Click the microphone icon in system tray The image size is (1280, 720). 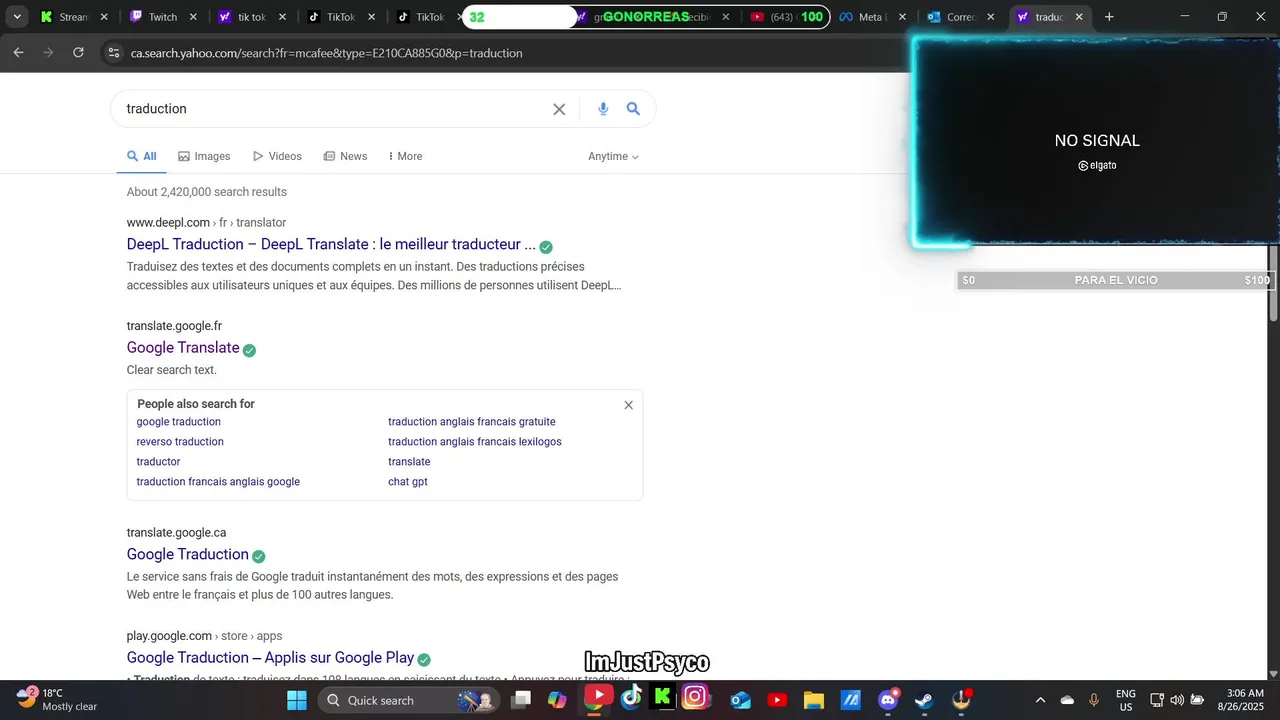1094,700
